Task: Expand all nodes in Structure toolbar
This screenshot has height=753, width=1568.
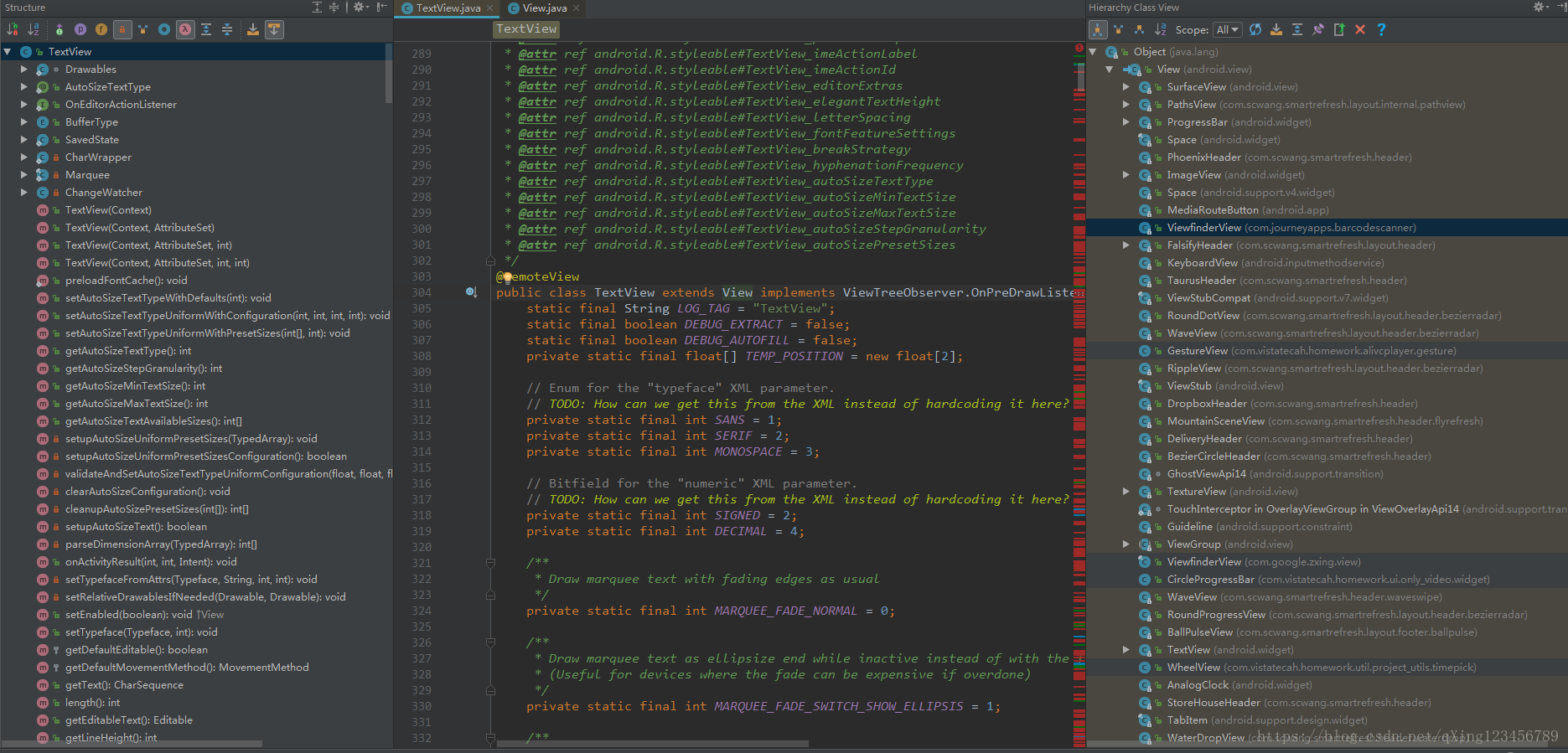Action: click(206, 29)
